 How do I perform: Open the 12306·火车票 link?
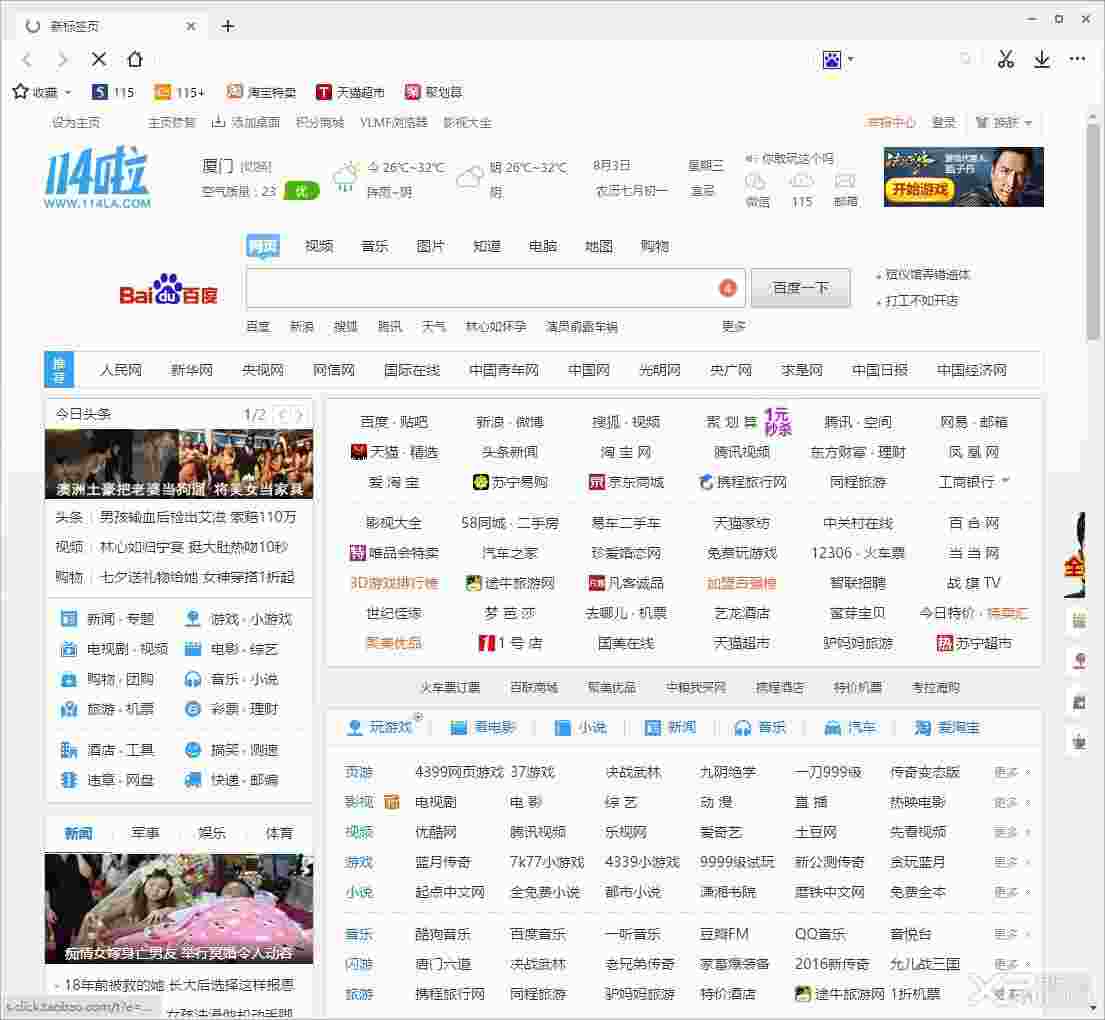pyautogui.click(x=858, y=553)
